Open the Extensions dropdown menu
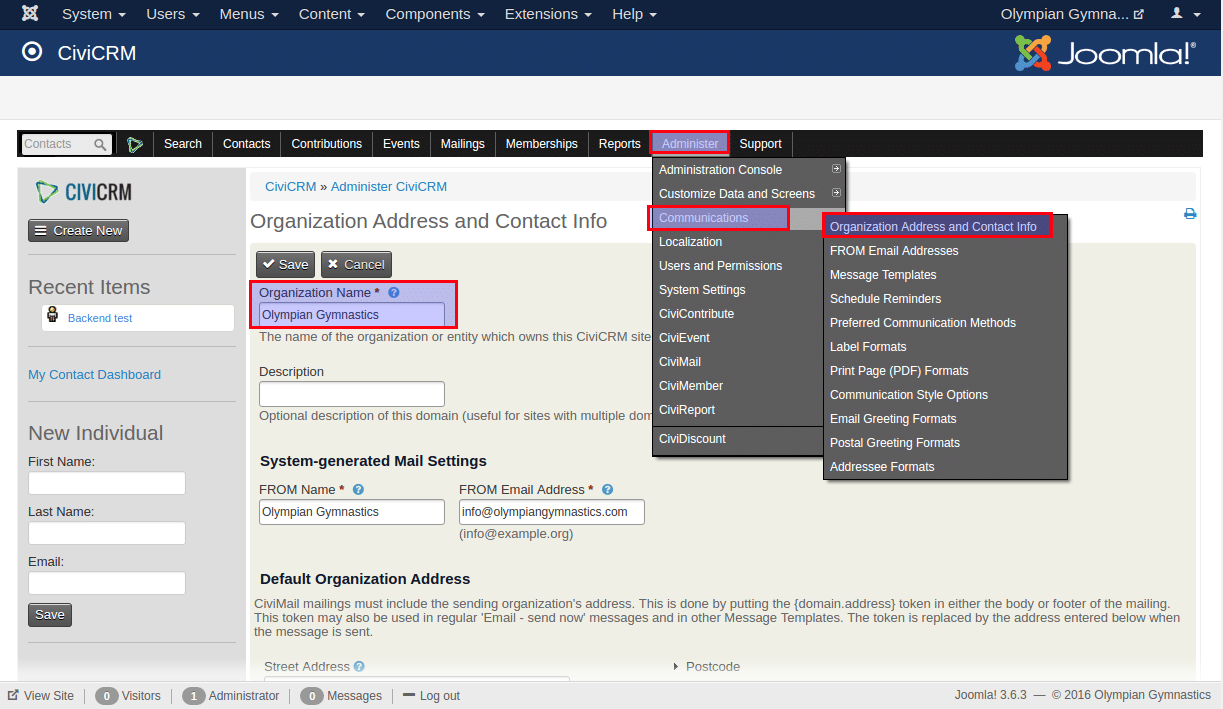This screenshot has height=709, width=1223. [548, 14]
